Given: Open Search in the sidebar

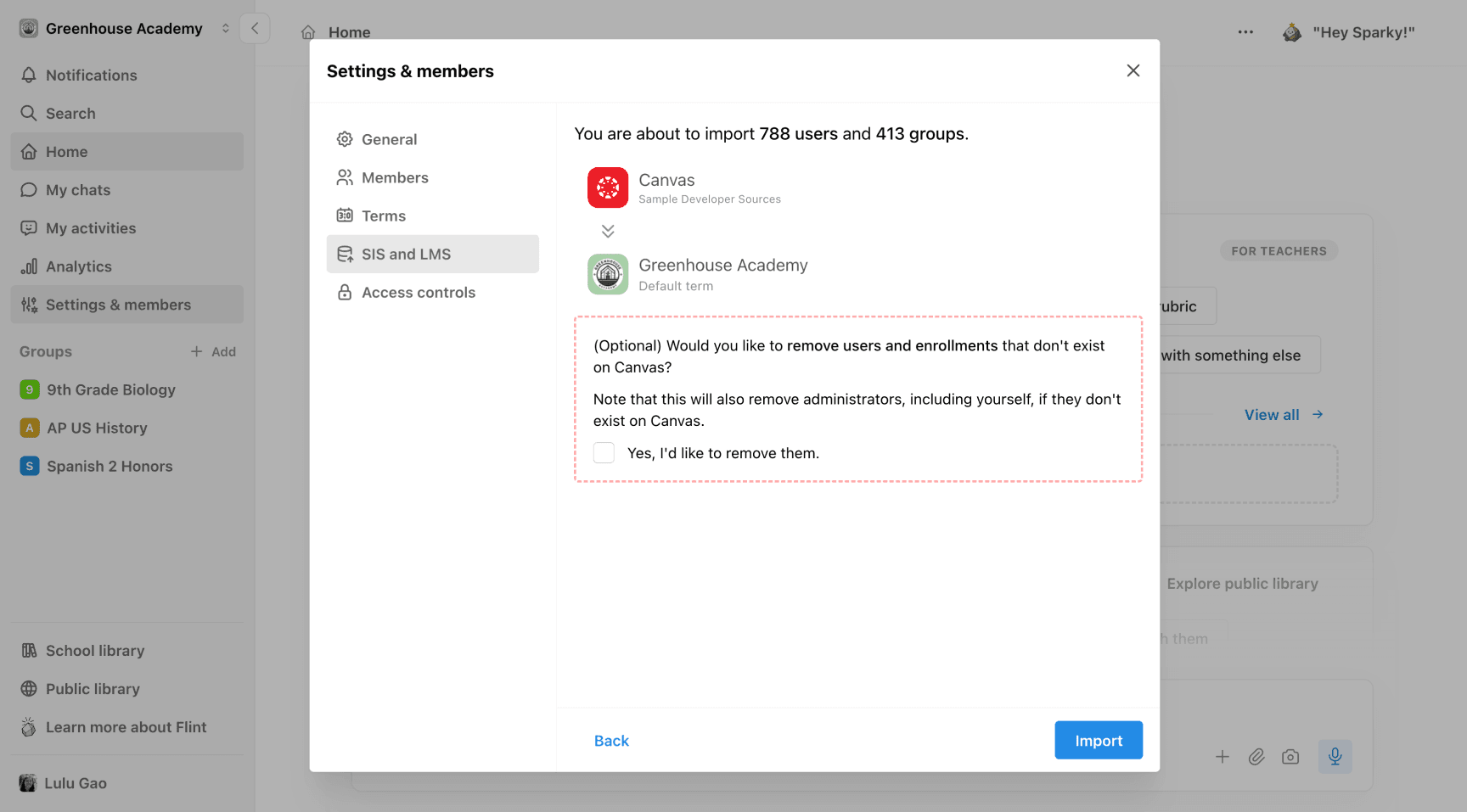Looking at the screenshot, I should point(127,113).
